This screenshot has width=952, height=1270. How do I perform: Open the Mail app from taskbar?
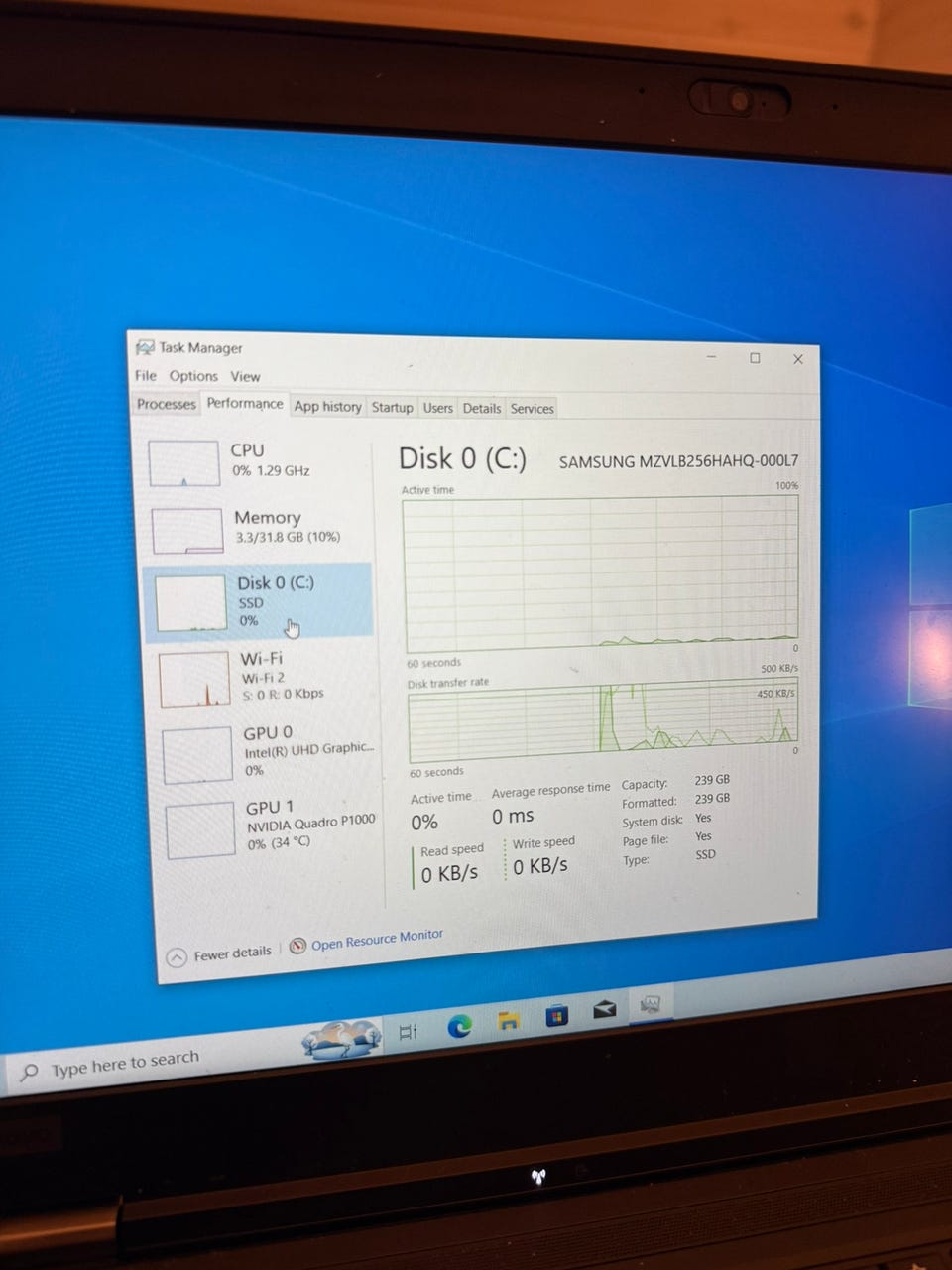[x=604, y=1010]
